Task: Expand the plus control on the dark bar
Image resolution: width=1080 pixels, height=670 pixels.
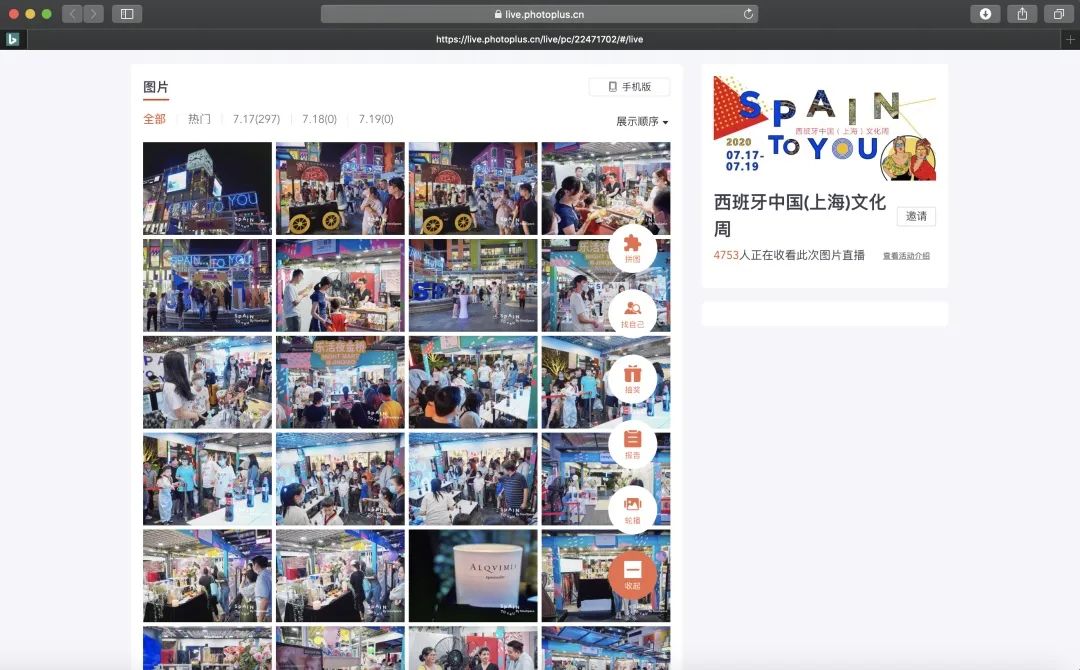Action: 1071,38
